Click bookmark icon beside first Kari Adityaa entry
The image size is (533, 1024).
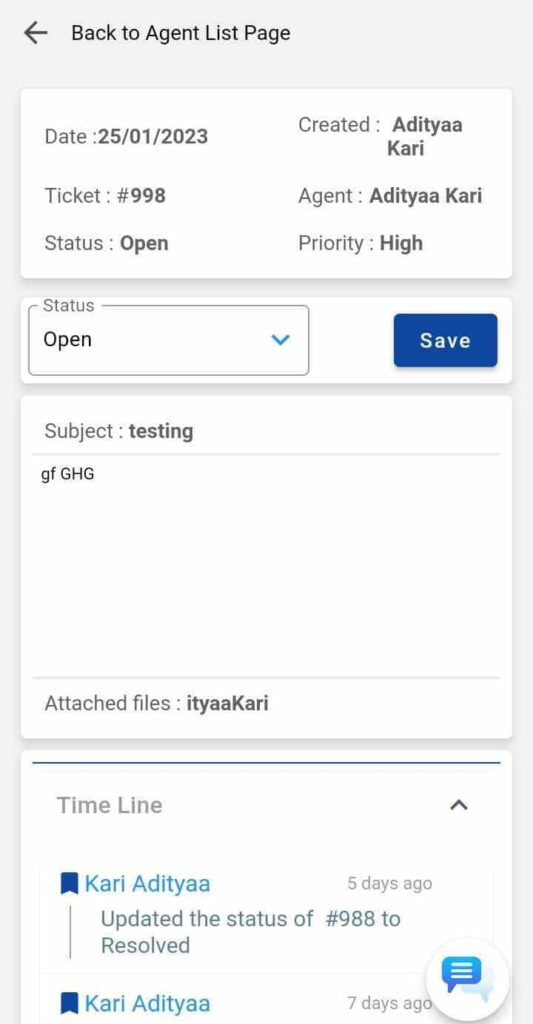[69, 884]
